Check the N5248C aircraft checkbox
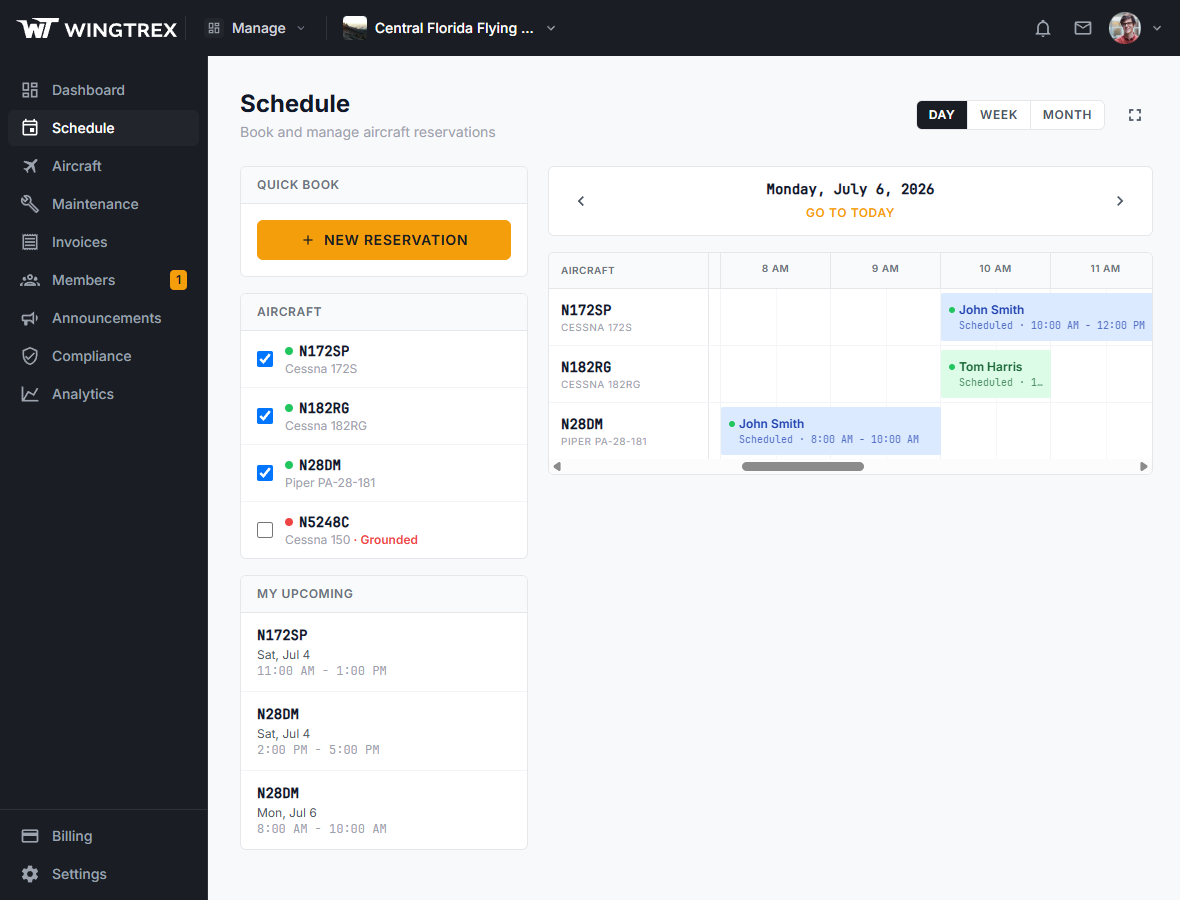The width and height of the screenshot is (1180, 900). 265,530
